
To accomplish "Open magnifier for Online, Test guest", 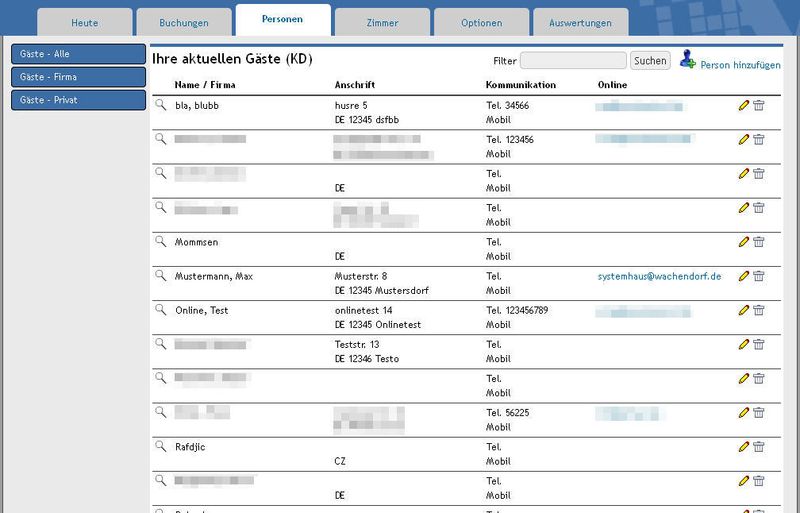I will (161, 310).
